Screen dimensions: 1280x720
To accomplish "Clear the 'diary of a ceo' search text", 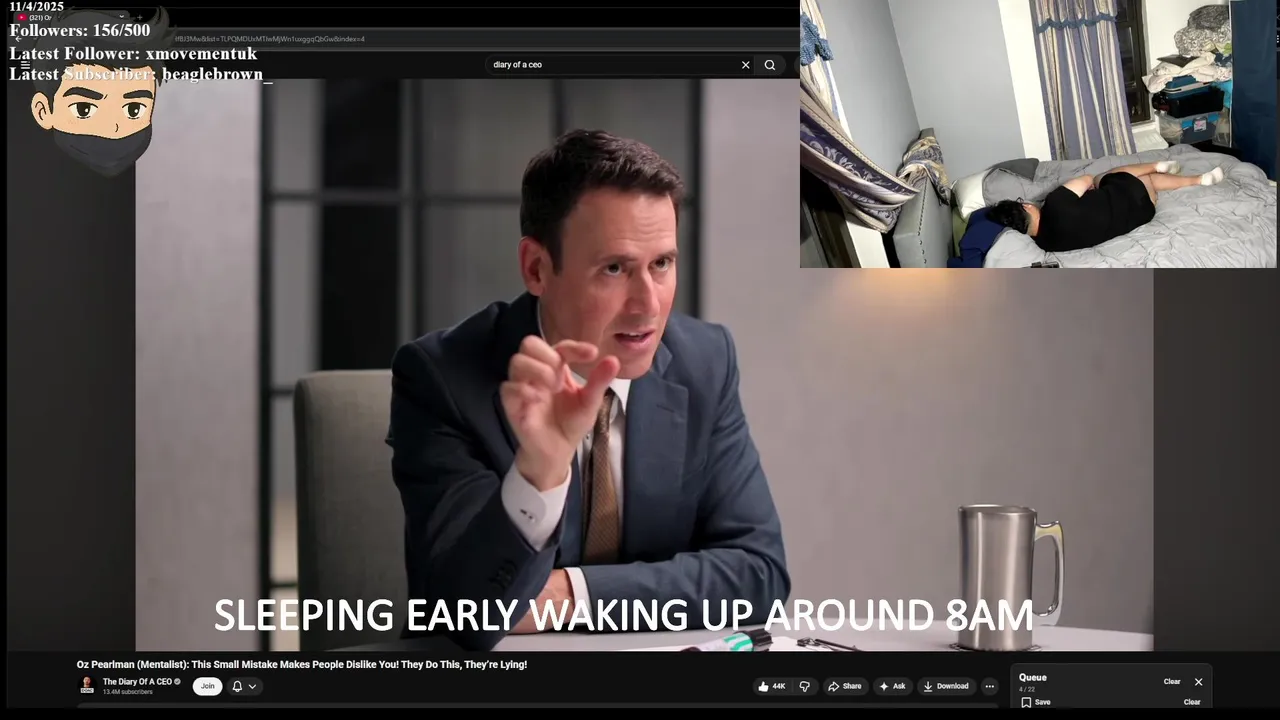I will 745,65.
